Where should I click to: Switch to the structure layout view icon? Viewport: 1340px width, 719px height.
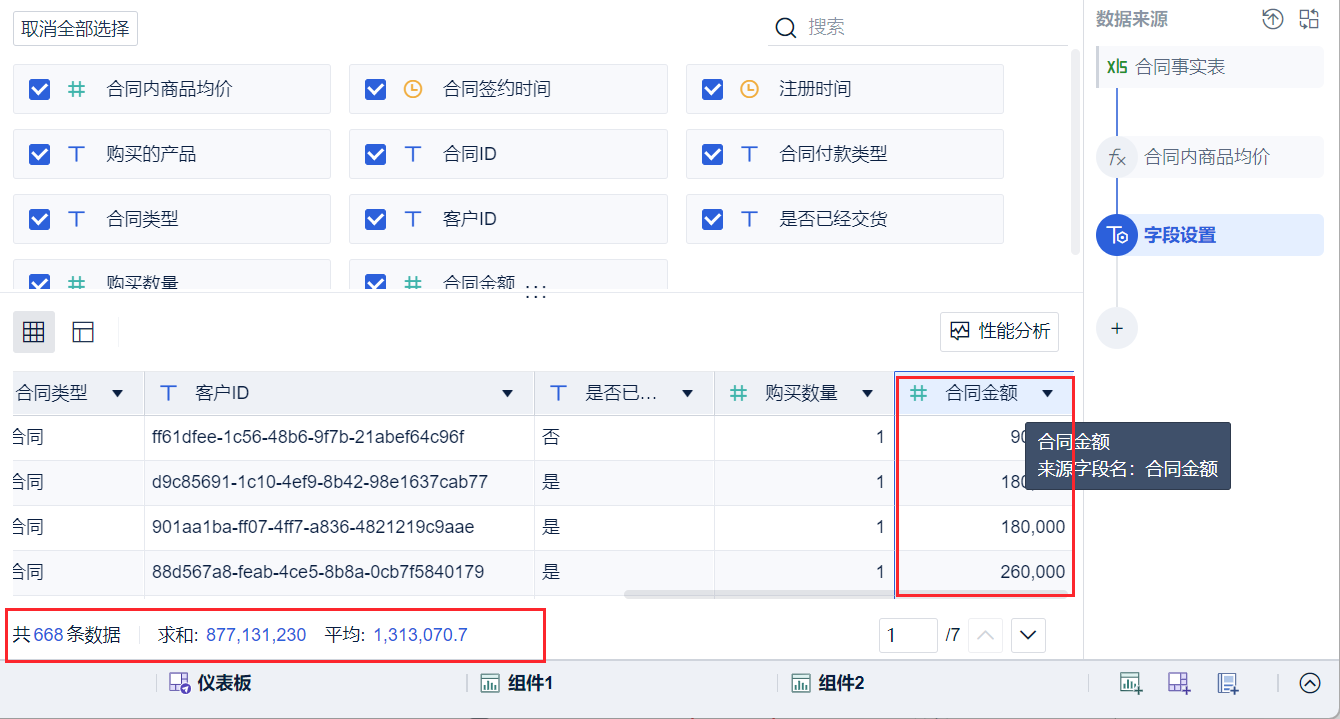point(83,332)
